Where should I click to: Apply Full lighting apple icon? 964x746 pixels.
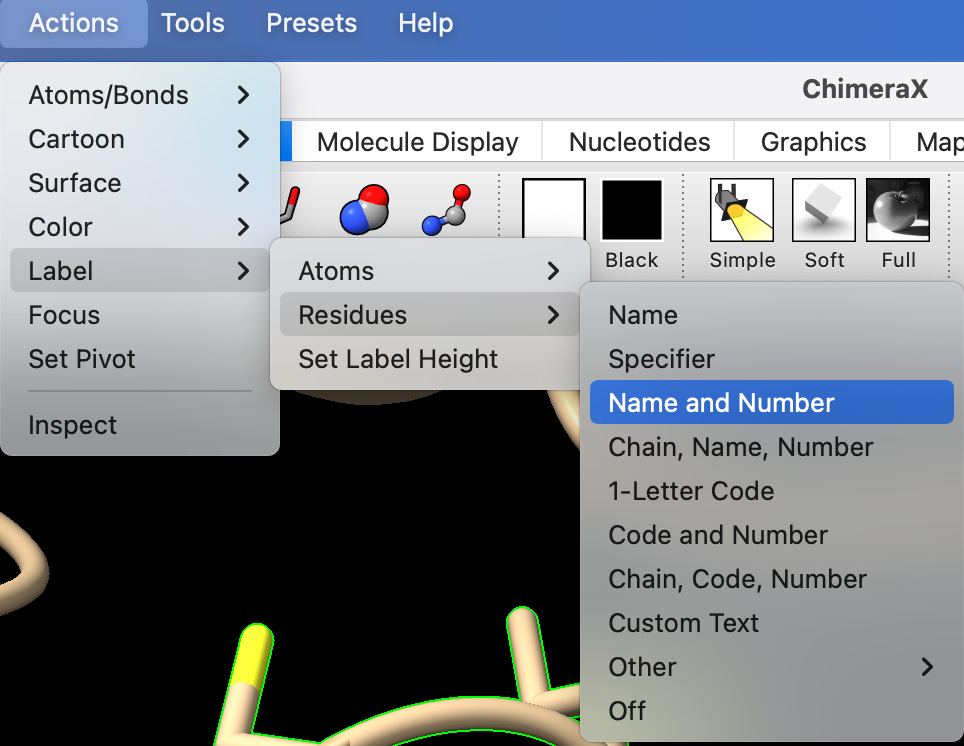tap(898, 210)
